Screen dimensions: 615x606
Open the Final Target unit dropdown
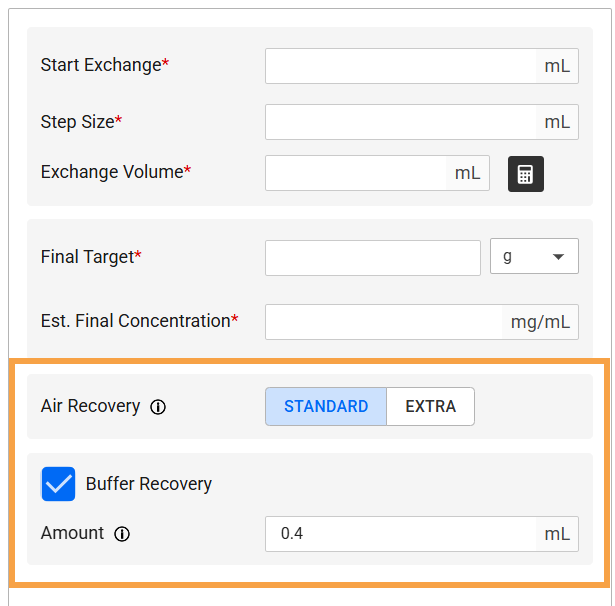pos(534,256)
